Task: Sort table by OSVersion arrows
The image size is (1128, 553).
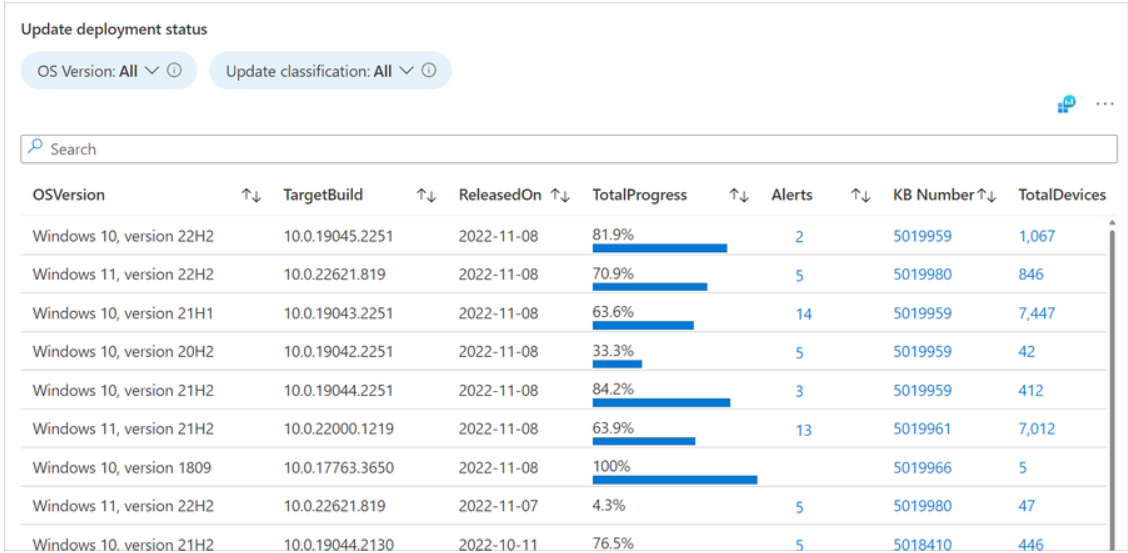Action: point(251,196)
